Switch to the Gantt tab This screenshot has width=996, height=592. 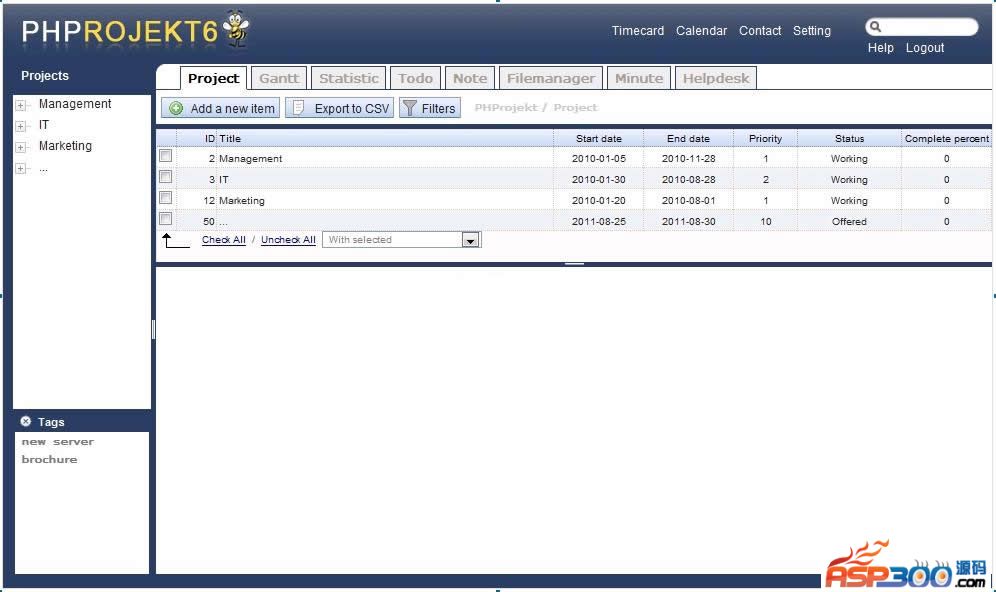279,78
